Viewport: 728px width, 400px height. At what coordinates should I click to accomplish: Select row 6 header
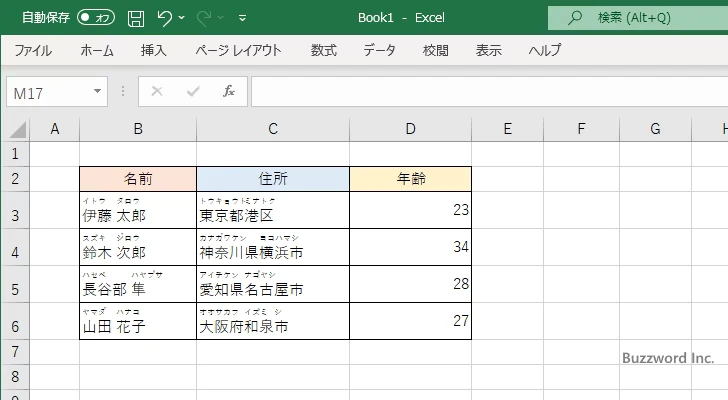pyautogui.click(x=15, y=321)
